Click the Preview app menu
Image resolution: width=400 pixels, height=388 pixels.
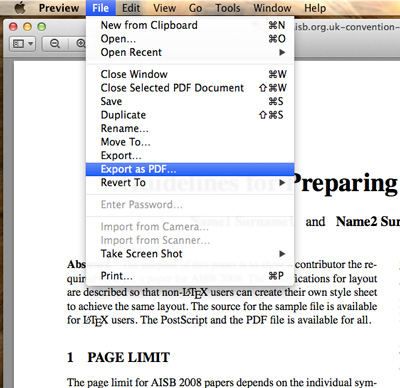59,8
